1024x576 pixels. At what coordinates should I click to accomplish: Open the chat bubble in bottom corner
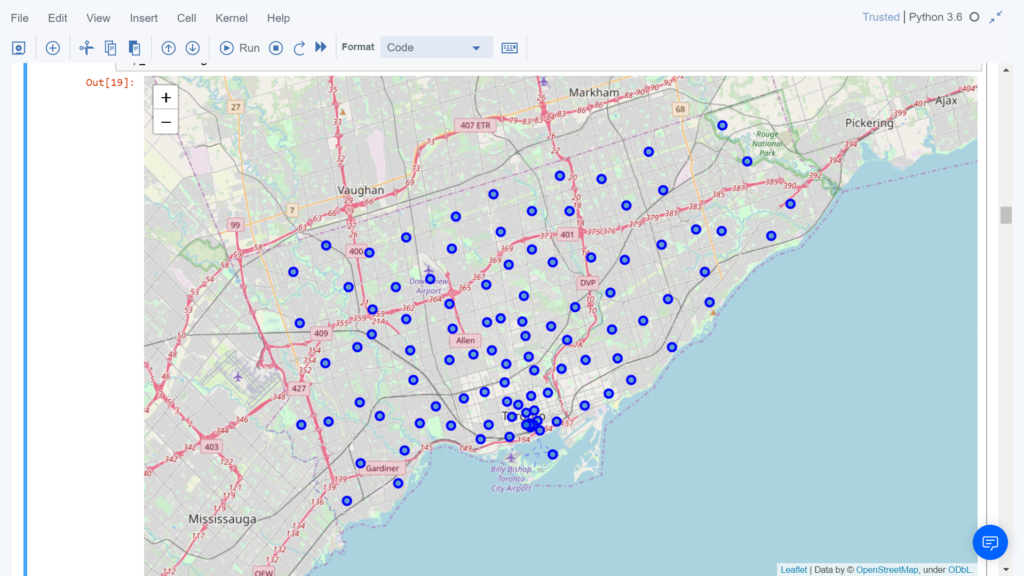click(x=990, y=542)
